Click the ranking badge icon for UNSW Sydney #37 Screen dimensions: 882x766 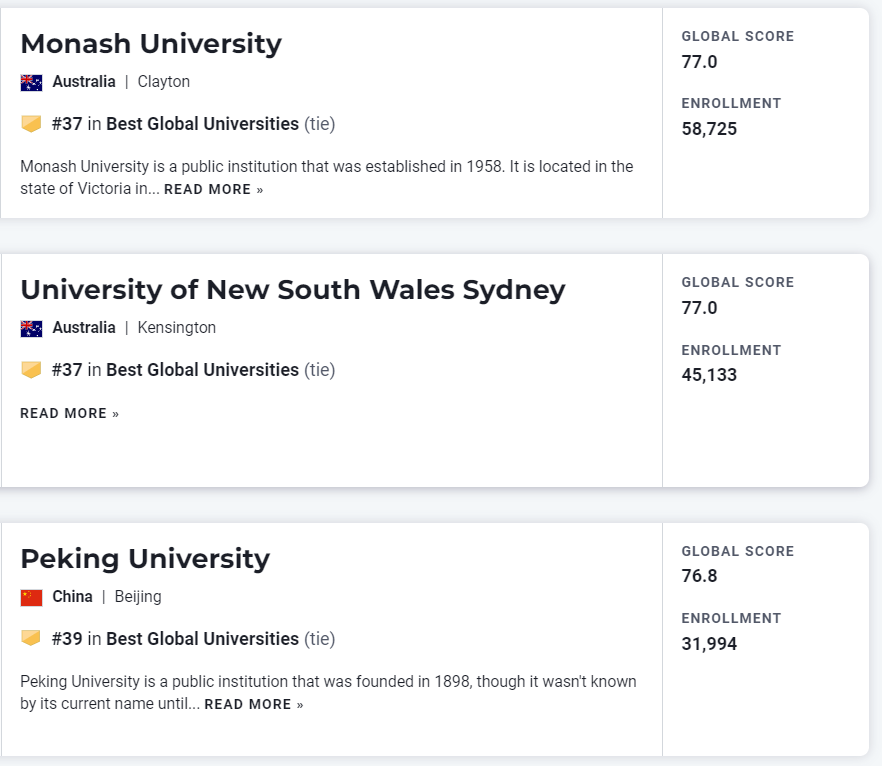coord(31,370)
